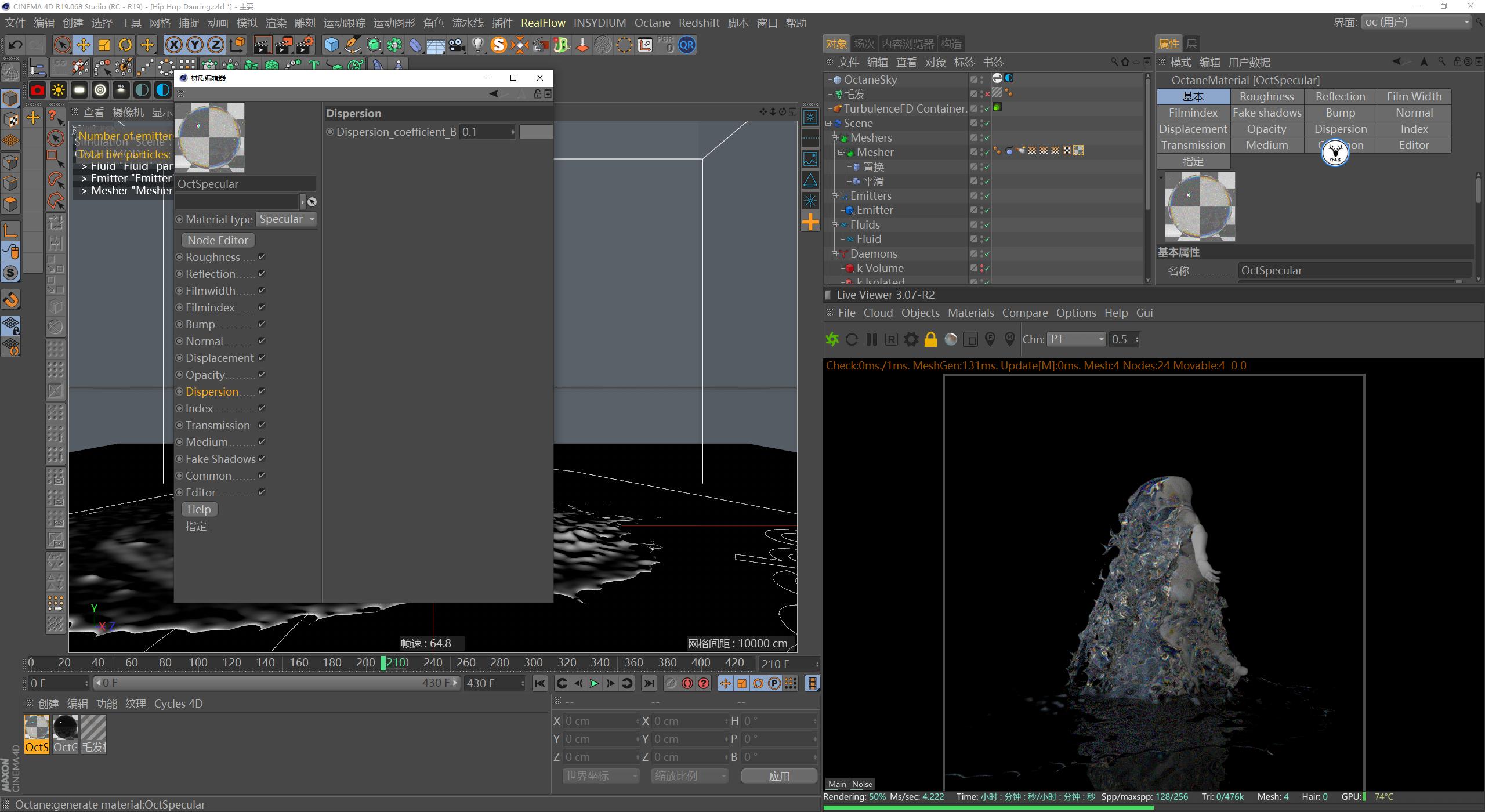Select the cube primitive tool in the toolbar
This screenshot has width=1485, height=812.
(x=331, y=45)
